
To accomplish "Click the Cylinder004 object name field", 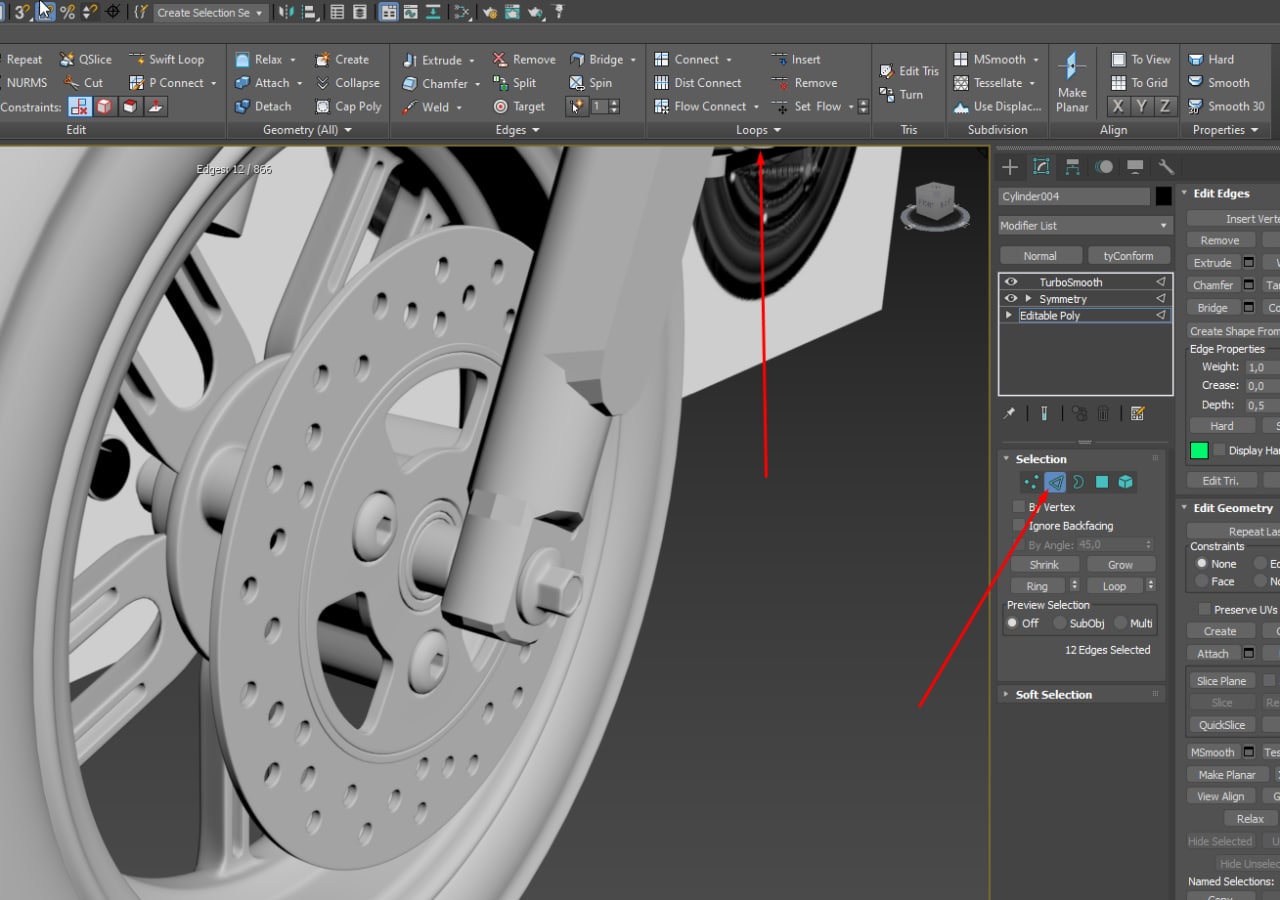I will (x=1074, y=197).
